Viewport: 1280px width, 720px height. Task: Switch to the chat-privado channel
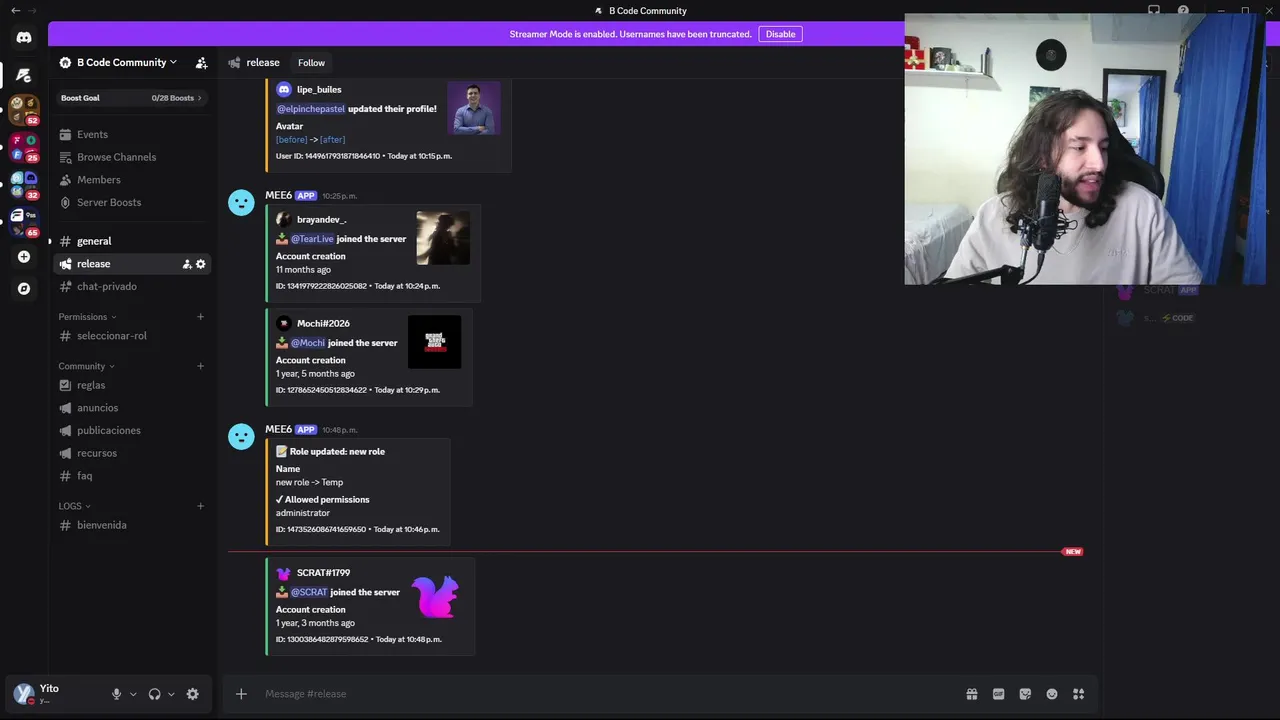(x=132, y=286)
